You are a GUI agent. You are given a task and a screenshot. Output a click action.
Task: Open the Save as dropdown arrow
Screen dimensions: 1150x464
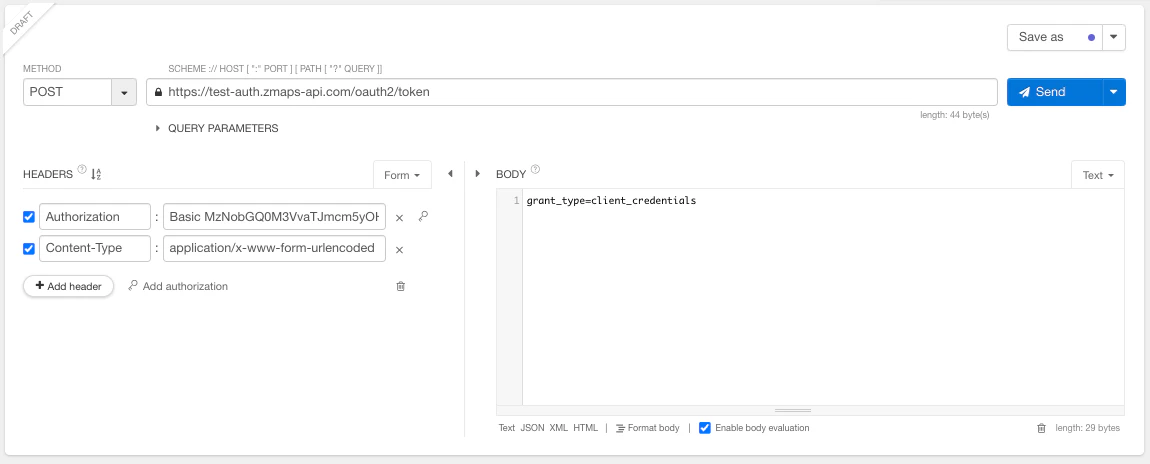(x=1114, y=37)
